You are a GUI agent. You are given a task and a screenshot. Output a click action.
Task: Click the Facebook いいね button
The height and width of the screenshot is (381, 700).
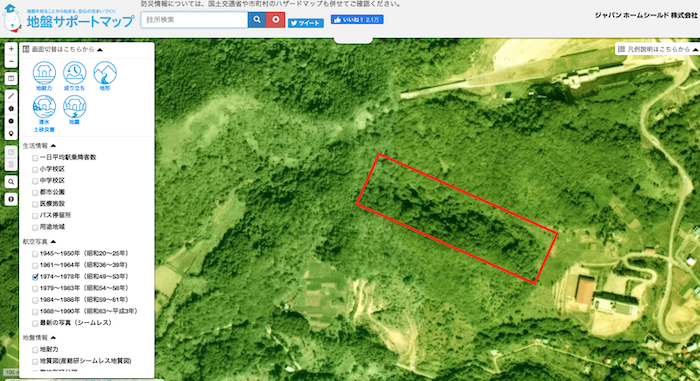pyautogui.click(x=357, y=20)
